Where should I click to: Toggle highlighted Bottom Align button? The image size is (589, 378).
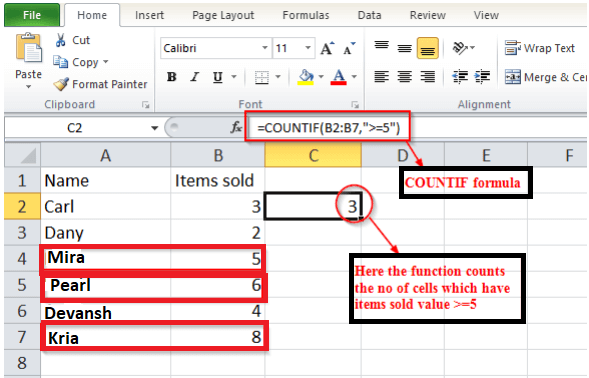coord(427,48)
